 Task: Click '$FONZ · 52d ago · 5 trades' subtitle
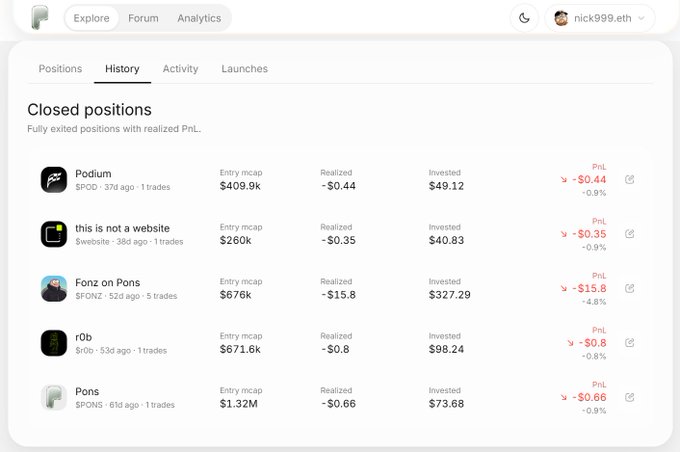(126, 296)
